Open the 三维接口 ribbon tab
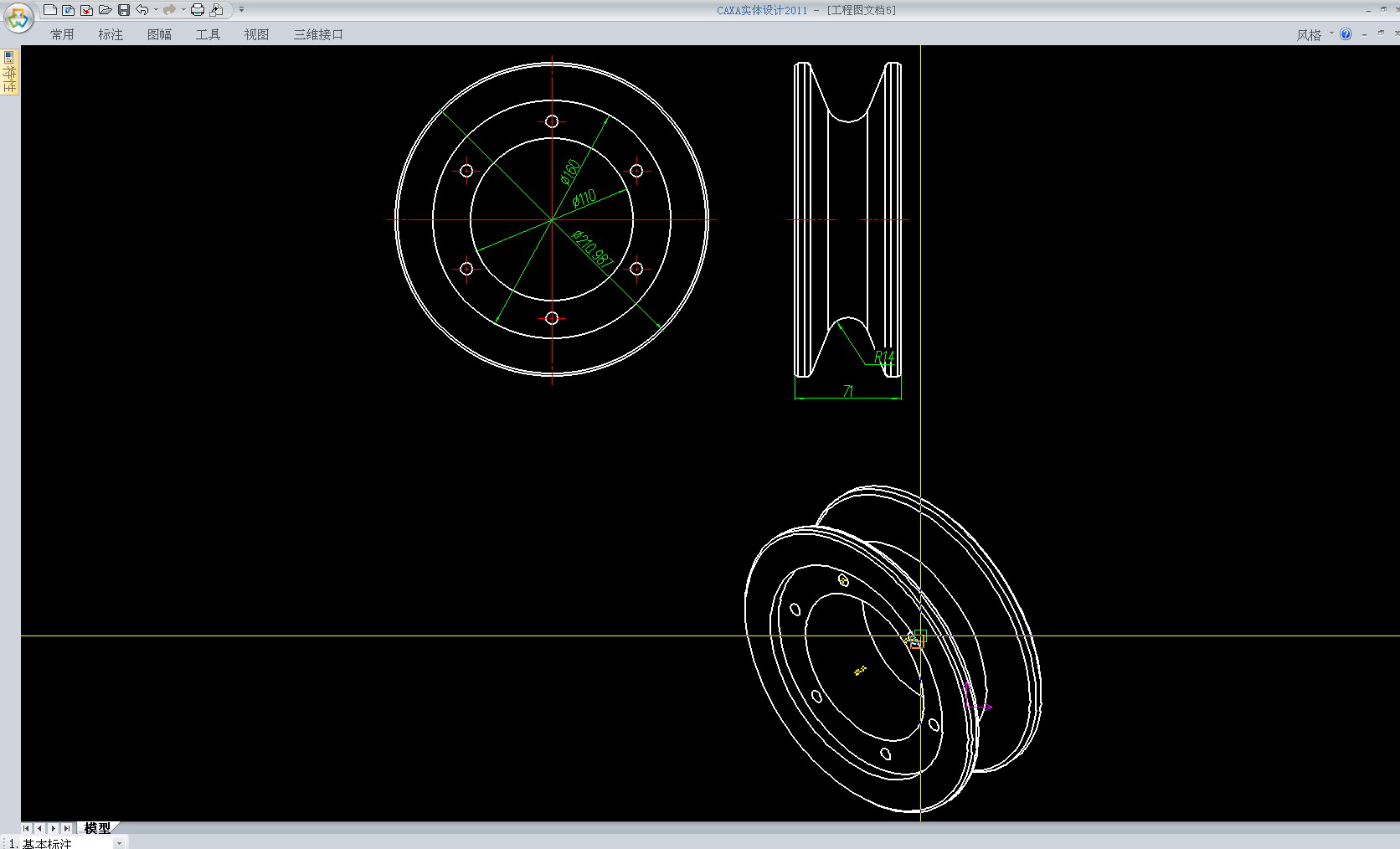Image resolution: width=1400 pixels, height=849 pixels. tap(318, 34)
